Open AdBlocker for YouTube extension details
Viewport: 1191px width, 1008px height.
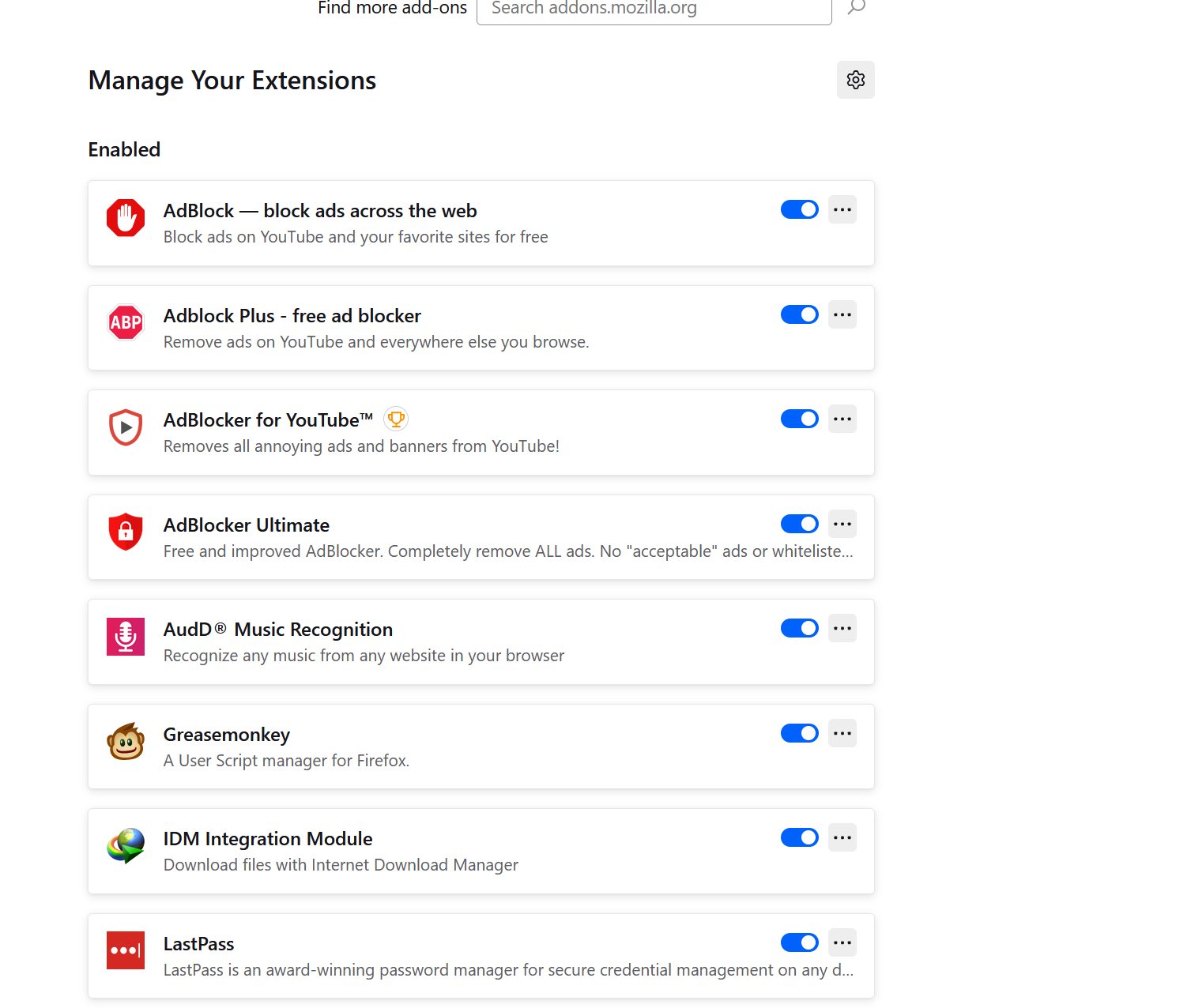(268, 420)
